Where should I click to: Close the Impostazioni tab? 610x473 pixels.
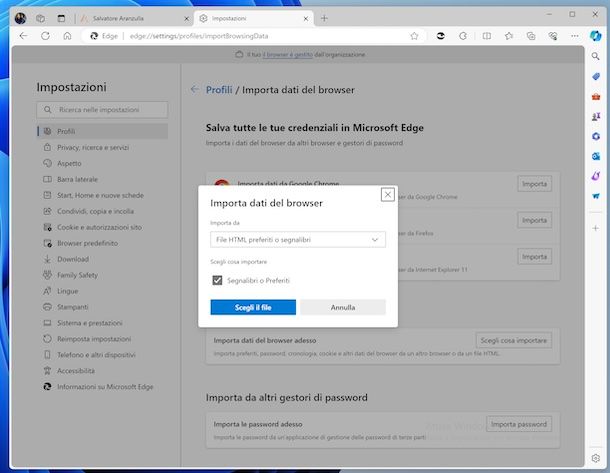306,18
